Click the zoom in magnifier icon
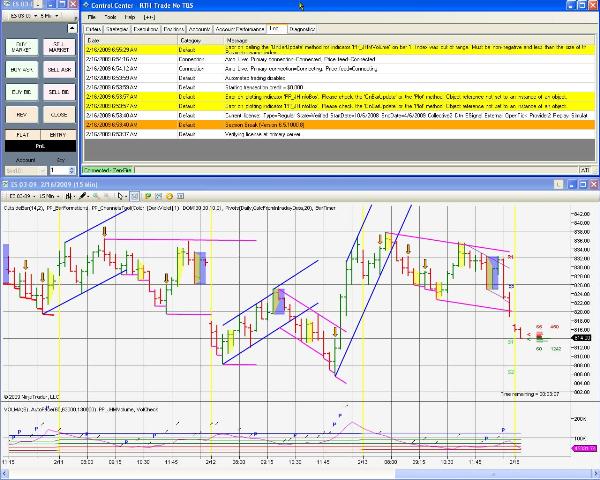This screenshot has height=480, width=600. (x=96, y=196)
